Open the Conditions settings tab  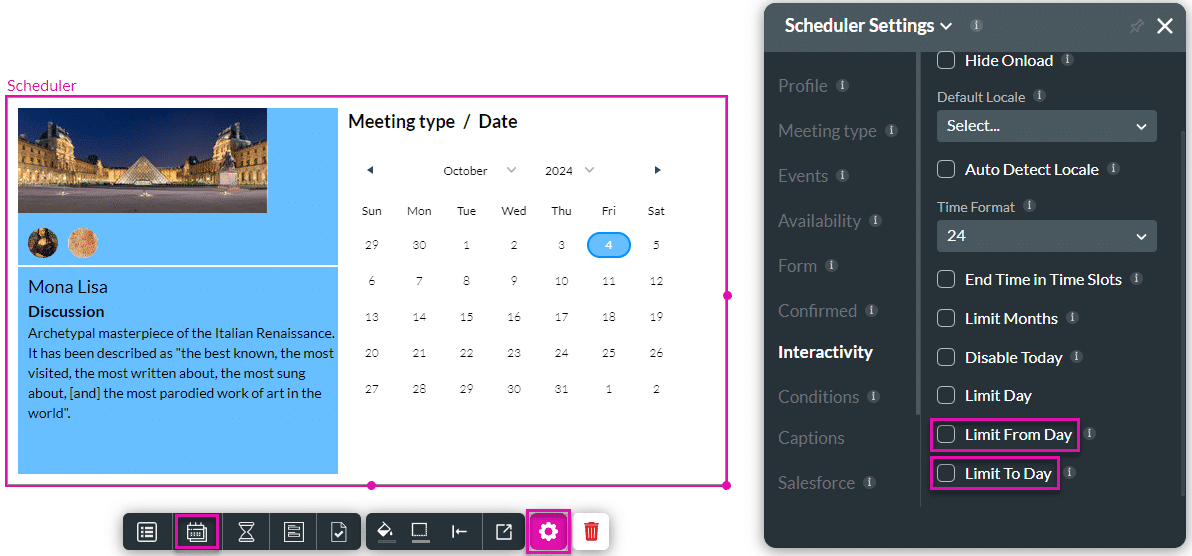818,397
